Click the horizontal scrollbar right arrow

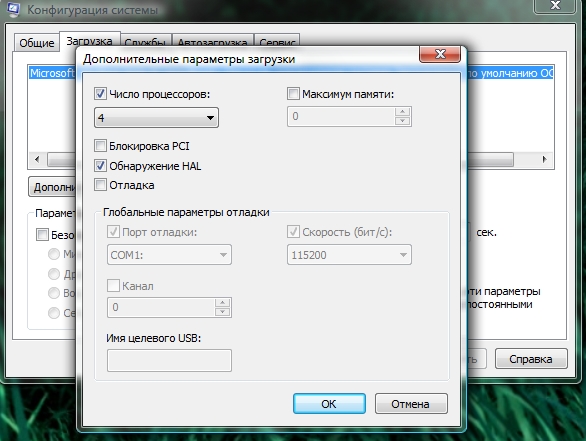545,159
